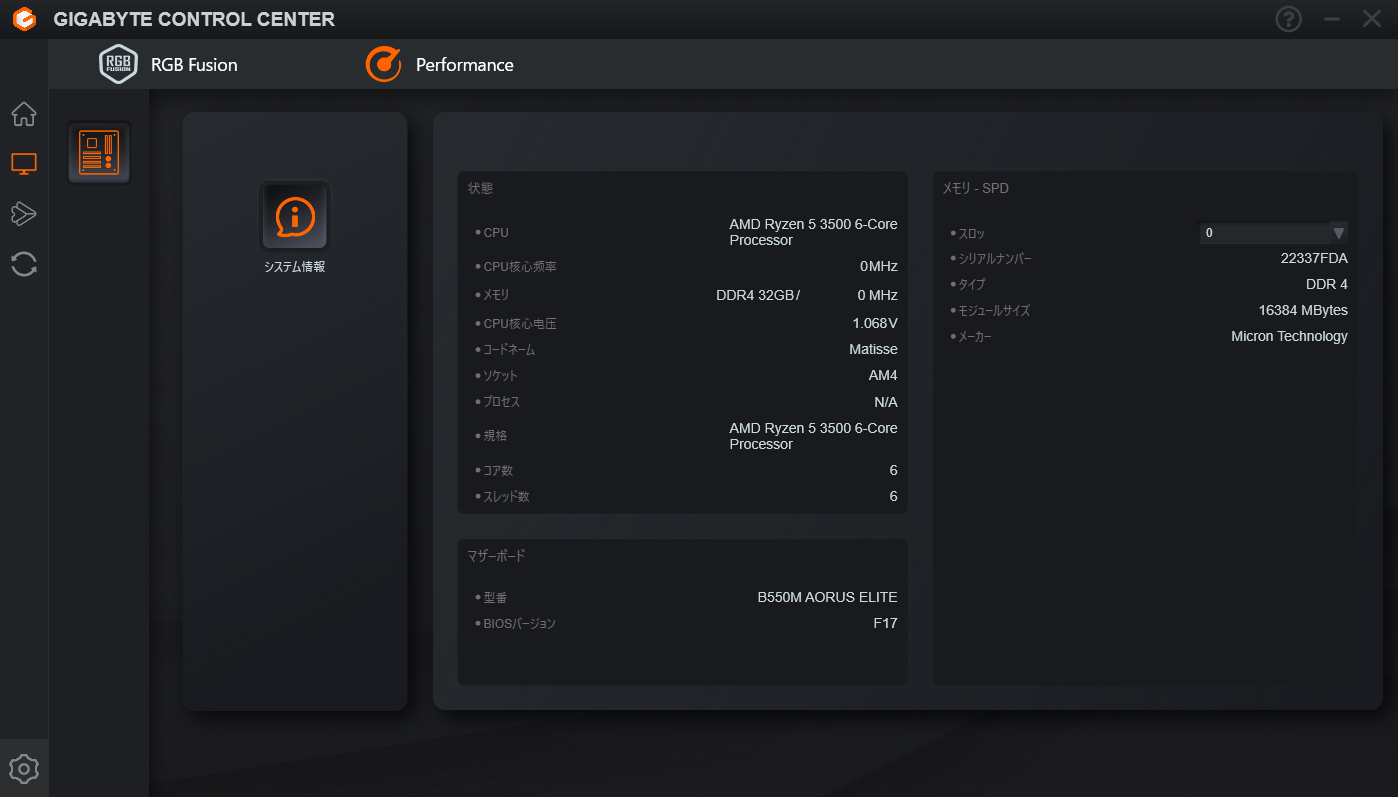The image size is (1398, 797).
Task: Click the モジュールサイズ label
Action: (x=994, y=310)
